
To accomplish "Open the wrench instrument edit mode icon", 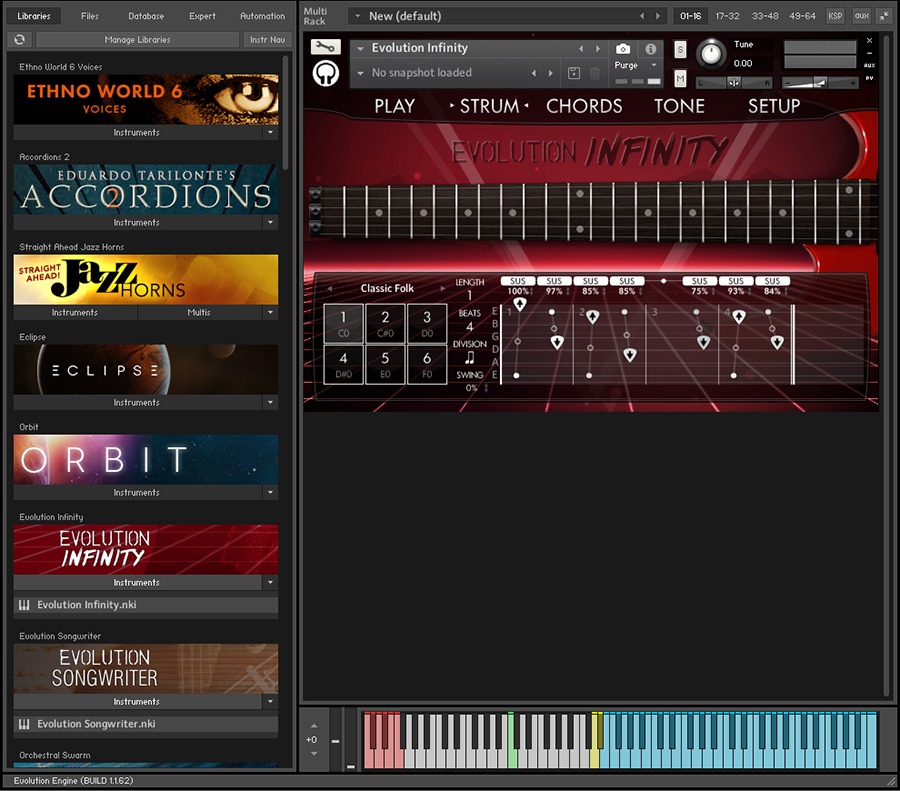I will [x=325, y=47].
